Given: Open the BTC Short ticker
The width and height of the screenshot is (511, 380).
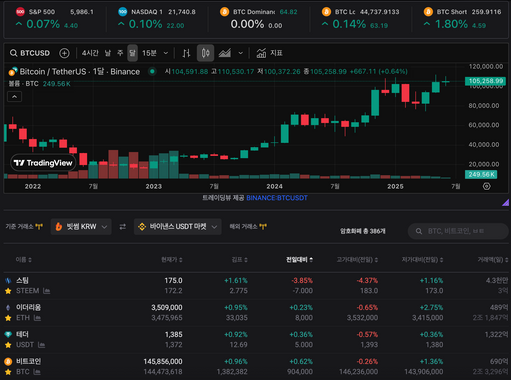Looking at the screenshot, I should (462, 18).
